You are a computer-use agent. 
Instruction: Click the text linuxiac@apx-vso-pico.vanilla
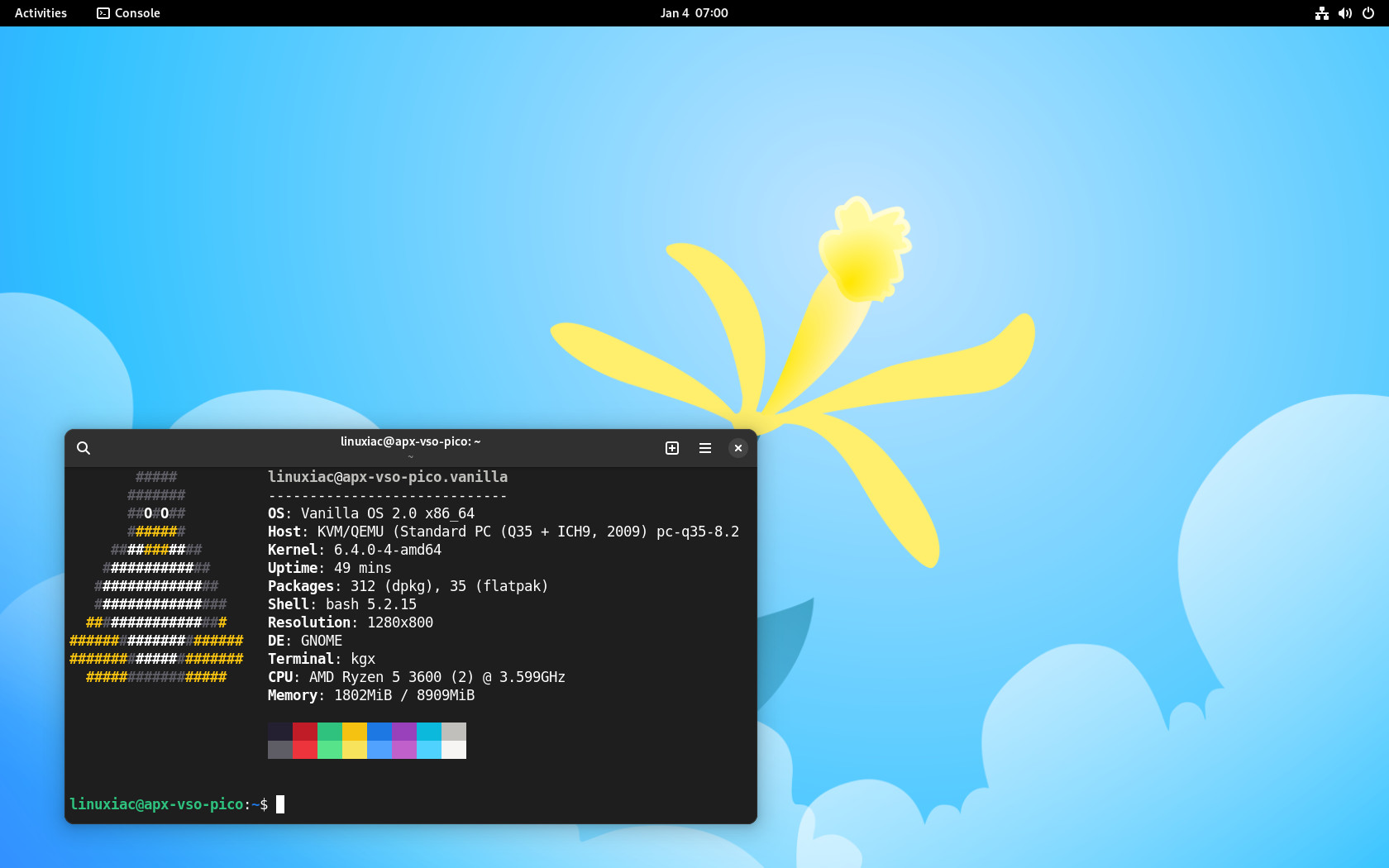coord(388,477)
